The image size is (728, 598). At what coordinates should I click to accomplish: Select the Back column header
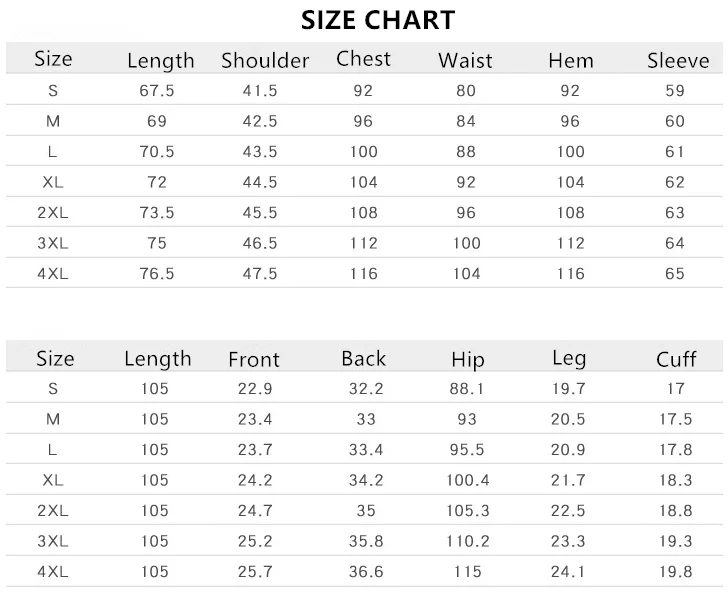tap(363, 358)
